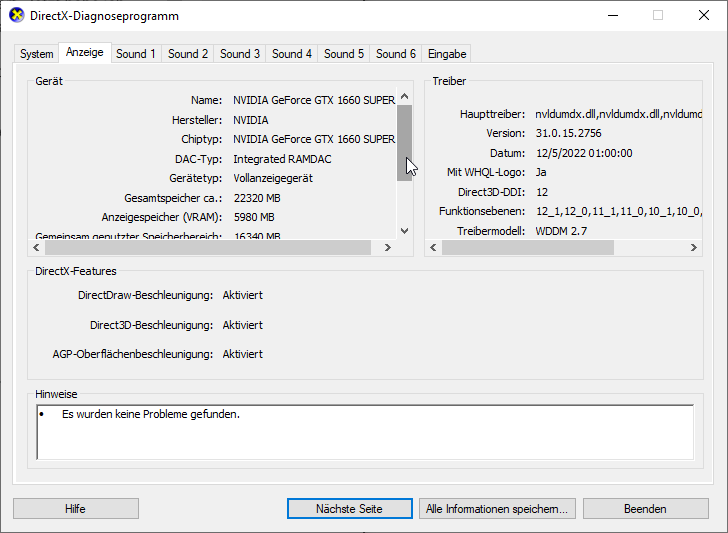Click Direct3D-Beschleunigung Aktiviert status

coord(242,325)
